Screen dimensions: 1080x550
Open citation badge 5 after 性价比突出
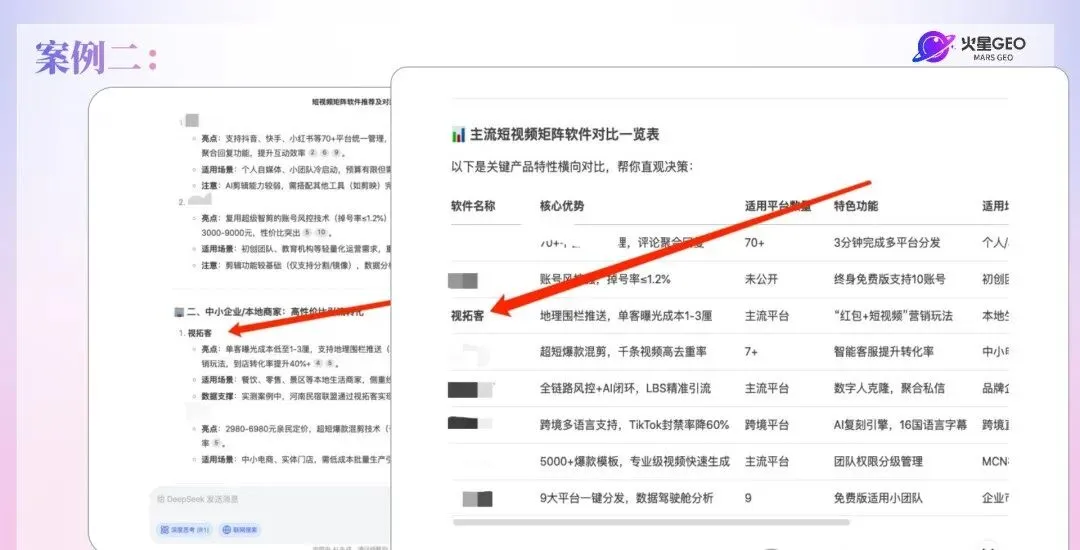(307, 233)
